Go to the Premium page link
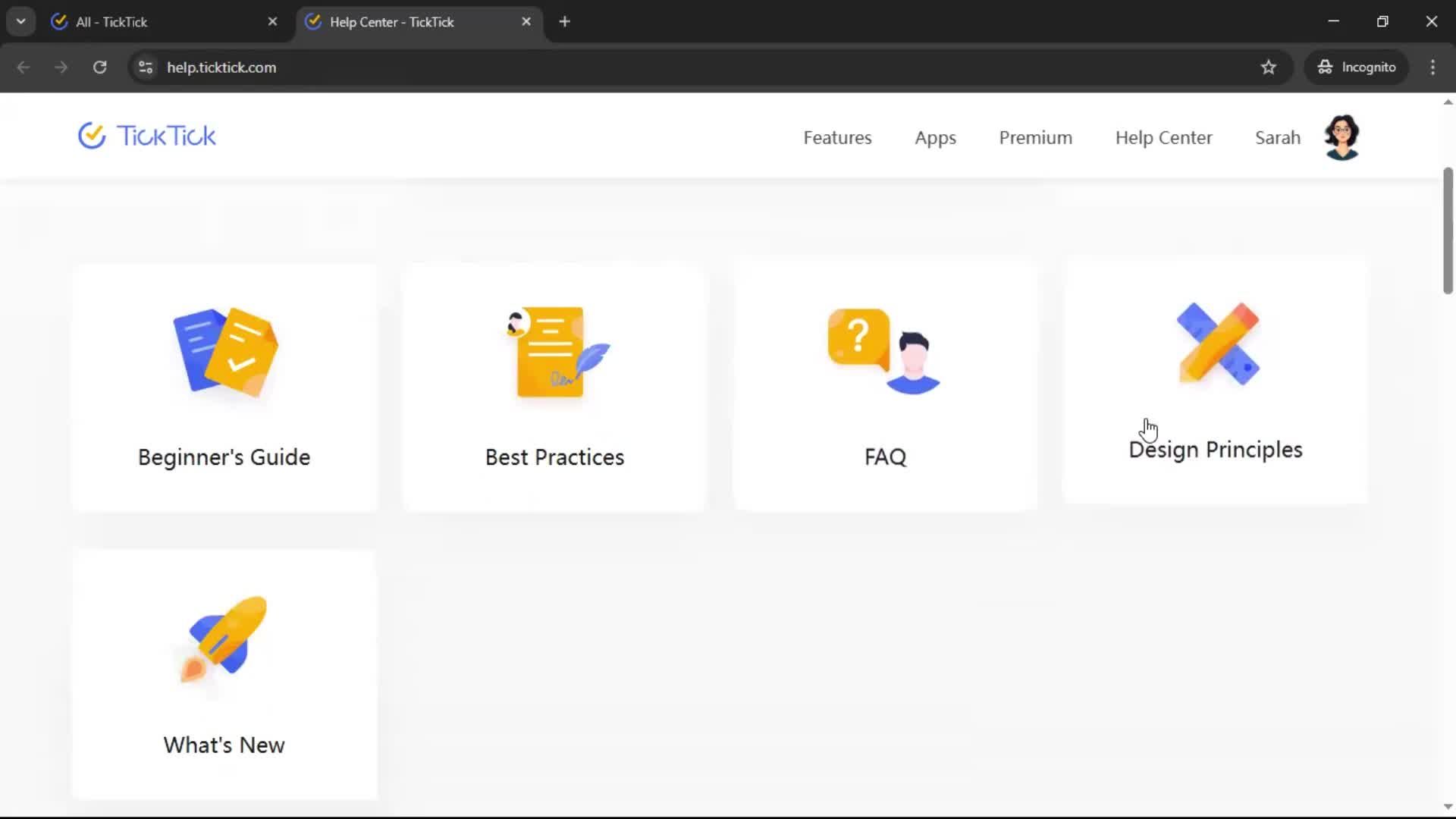Screen dimensions: 1456x819 tap(1035, 138)
